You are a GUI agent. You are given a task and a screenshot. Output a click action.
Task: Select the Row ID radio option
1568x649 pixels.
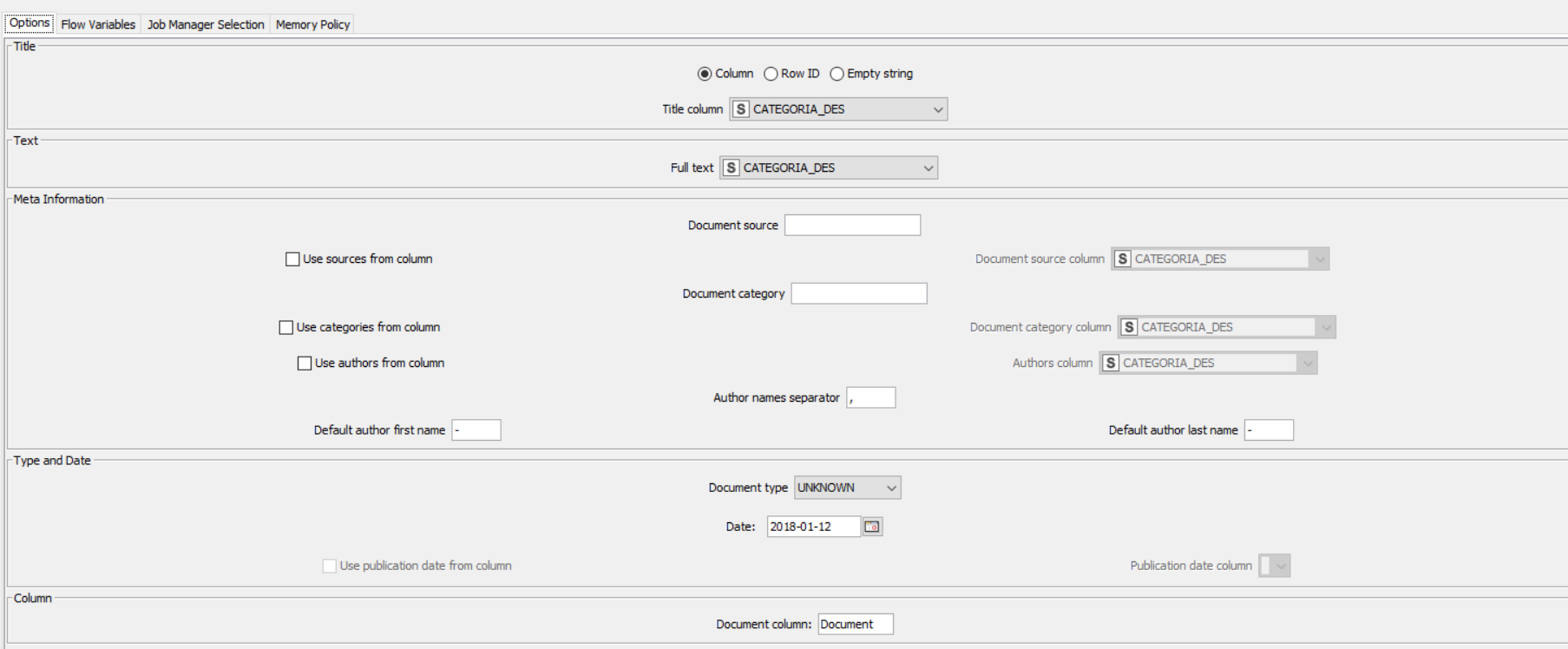(771, 74)
